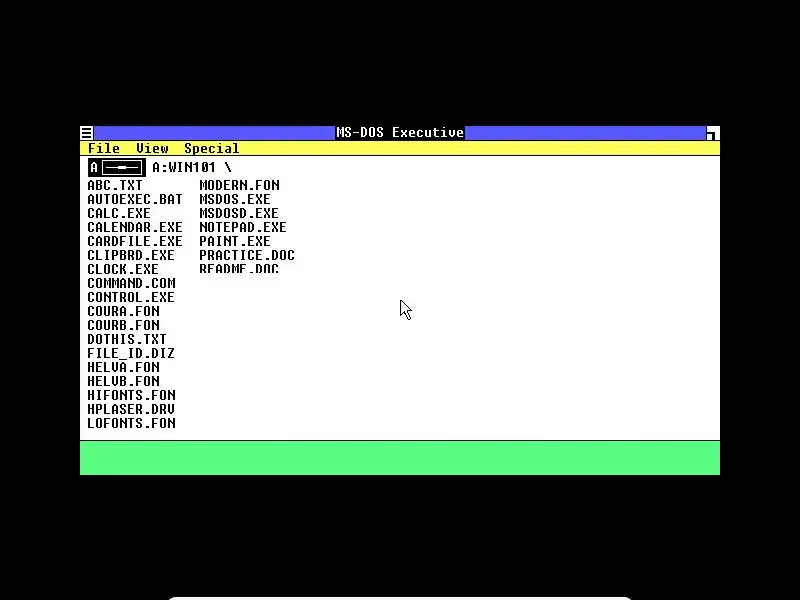Highlight PRACTICE.DOC
800x600 pixels.
tap(247, 255)
